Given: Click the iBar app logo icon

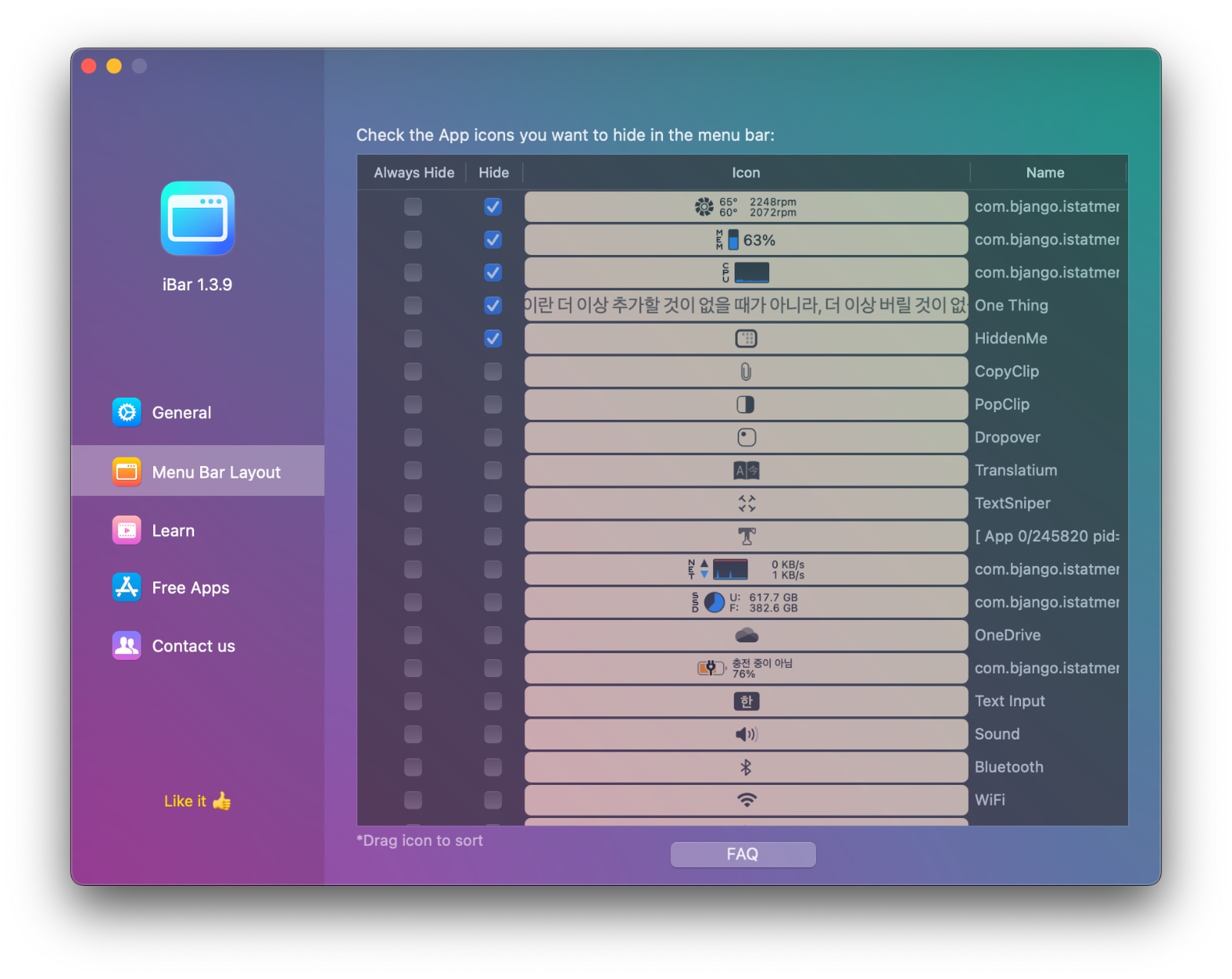Looking at the screenshot, I should 198,218.
